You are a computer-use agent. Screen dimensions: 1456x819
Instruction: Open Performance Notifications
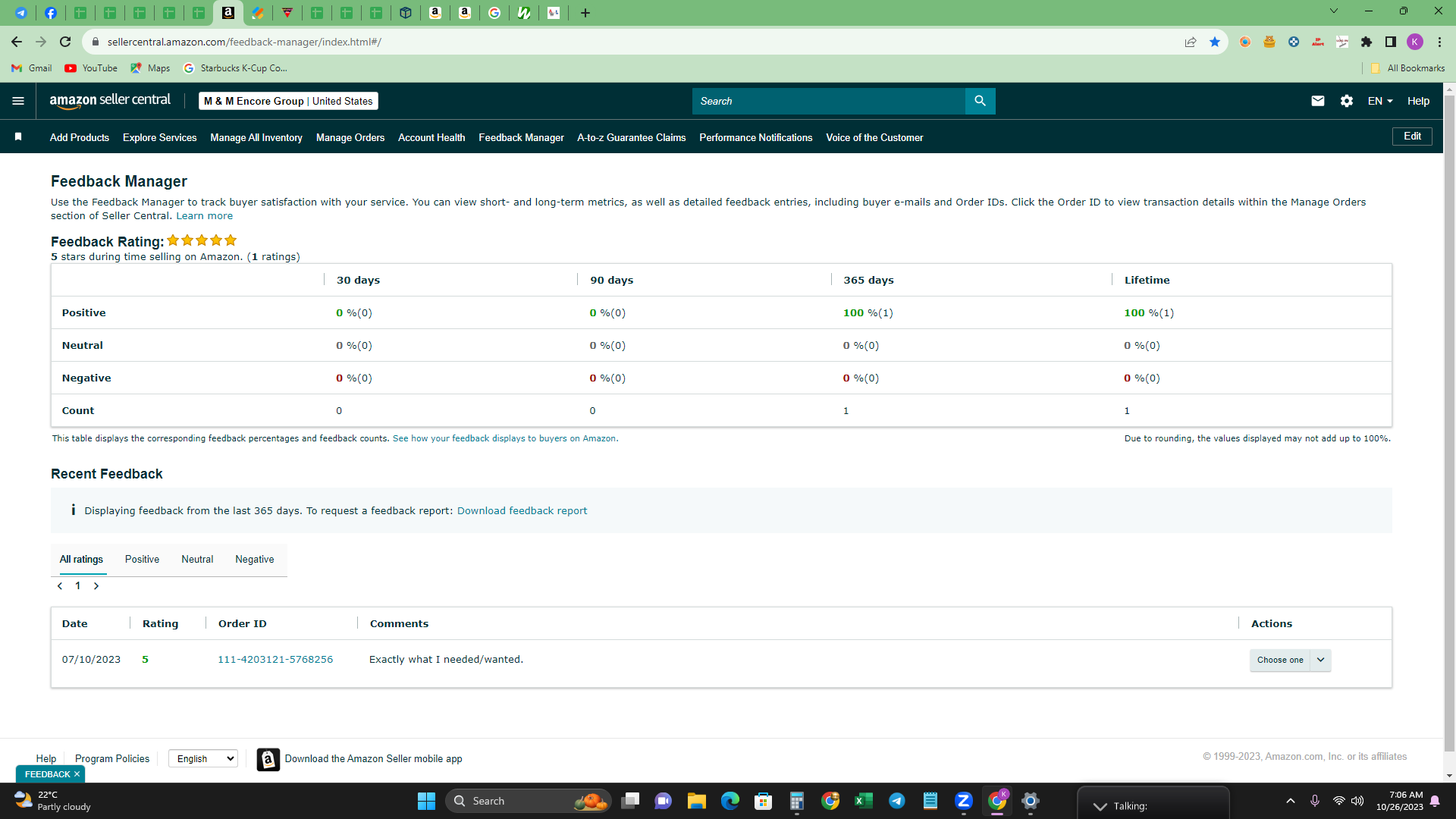click(756, 137)
